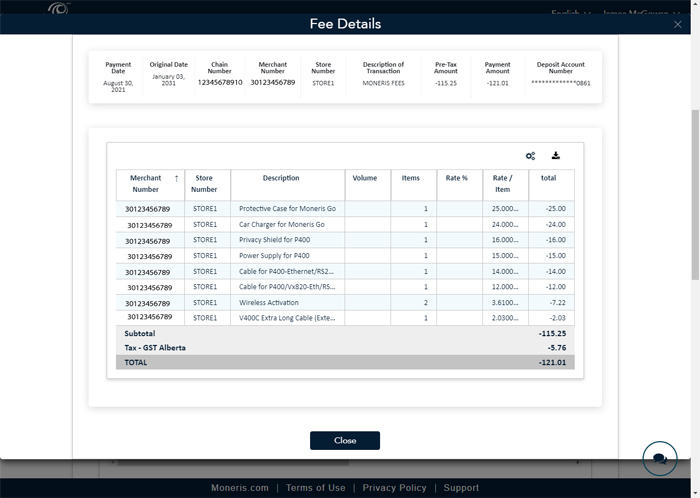The height and width of the screenshot is (498, 700).
Task: Click Privacy Shield for P400 description
Action: [x=274, y=240]
